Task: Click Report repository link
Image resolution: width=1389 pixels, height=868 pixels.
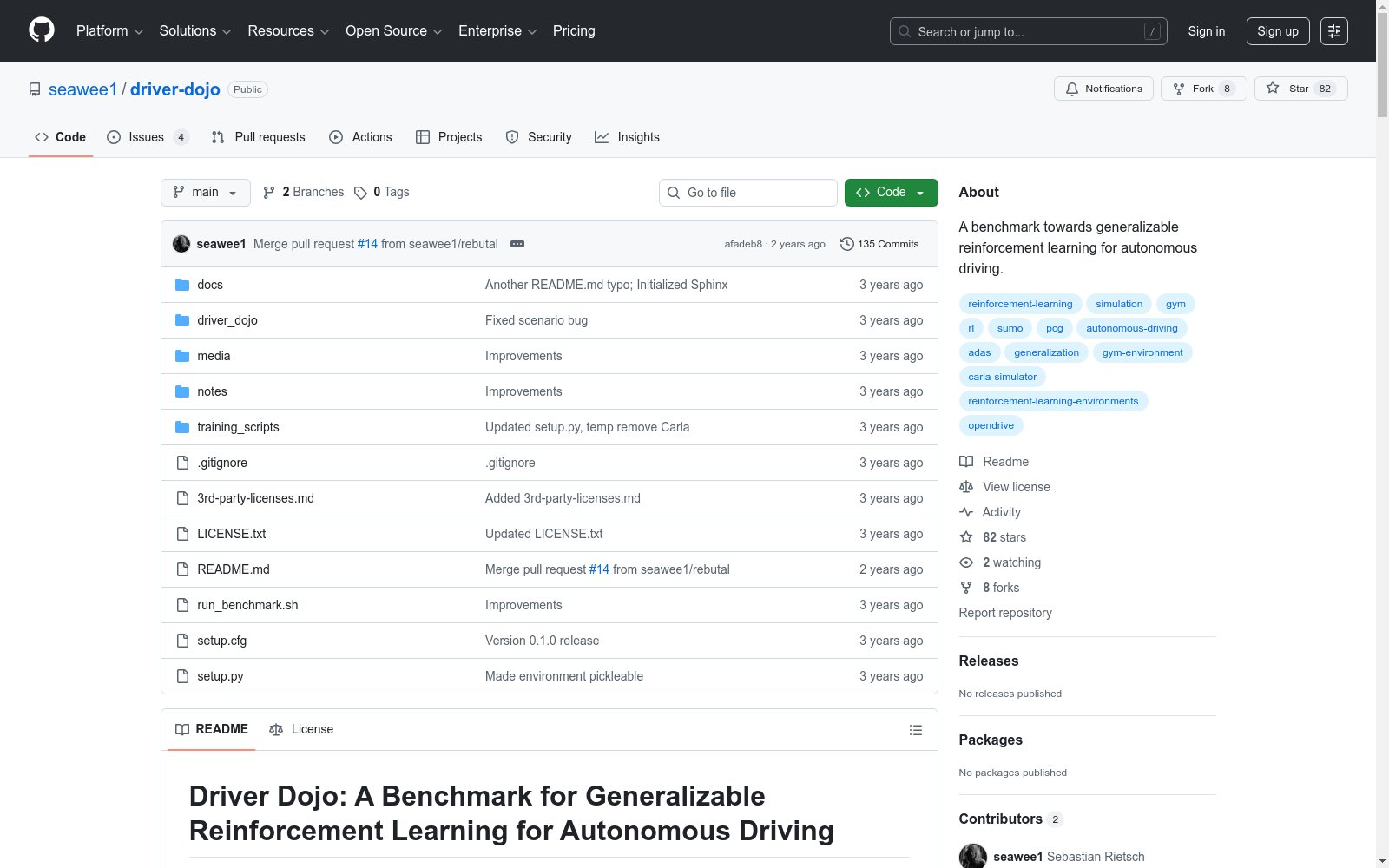Action: 1005,613
